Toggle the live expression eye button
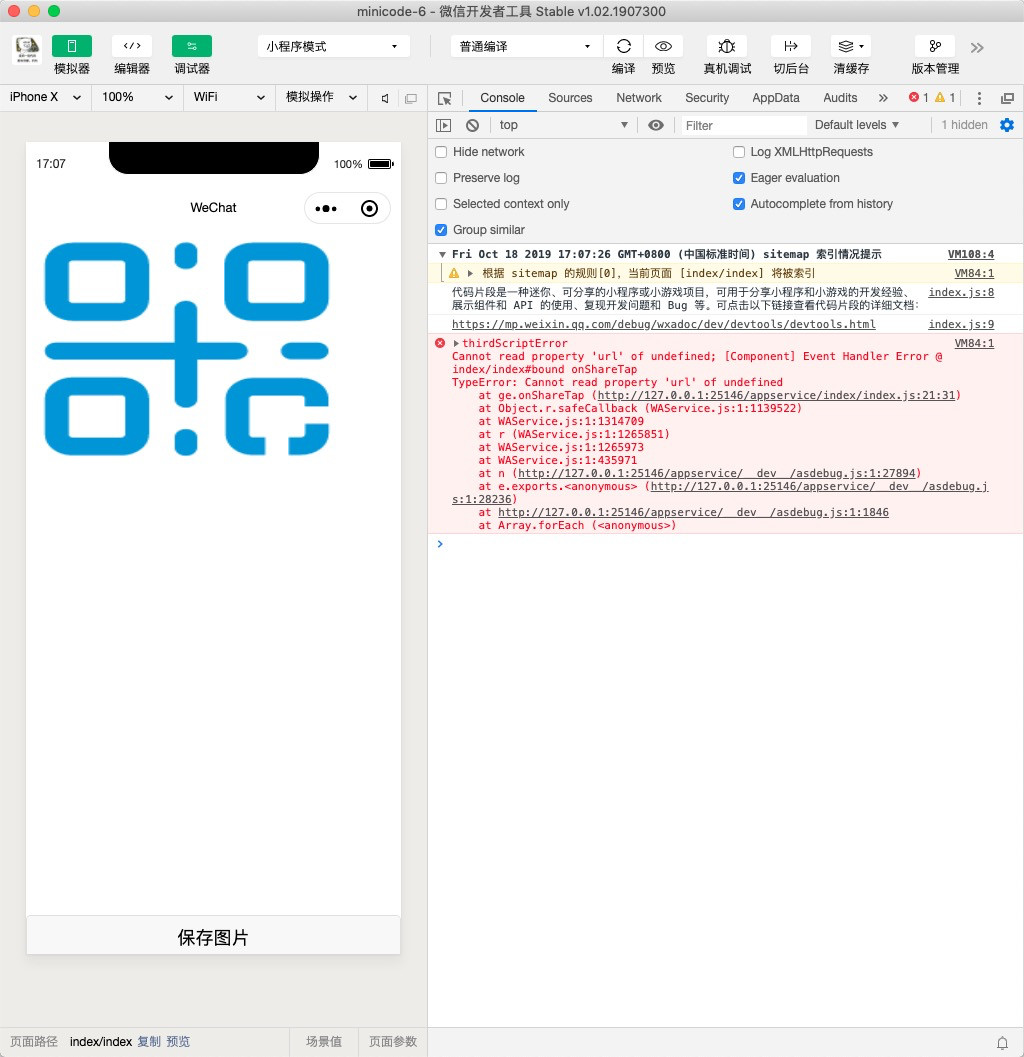The image size is (1024, 1057). pyautogui.click(x=656, y=125)
